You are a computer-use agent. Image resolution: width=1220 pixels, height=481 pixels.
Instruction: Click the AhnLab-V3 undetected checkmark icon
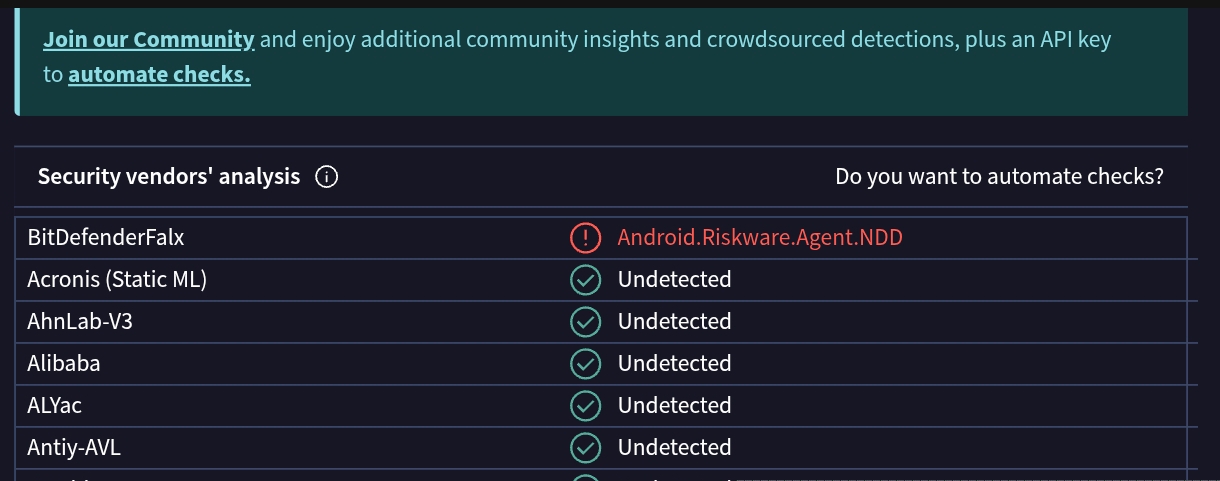pyautogui.click(x=585, y=322)
